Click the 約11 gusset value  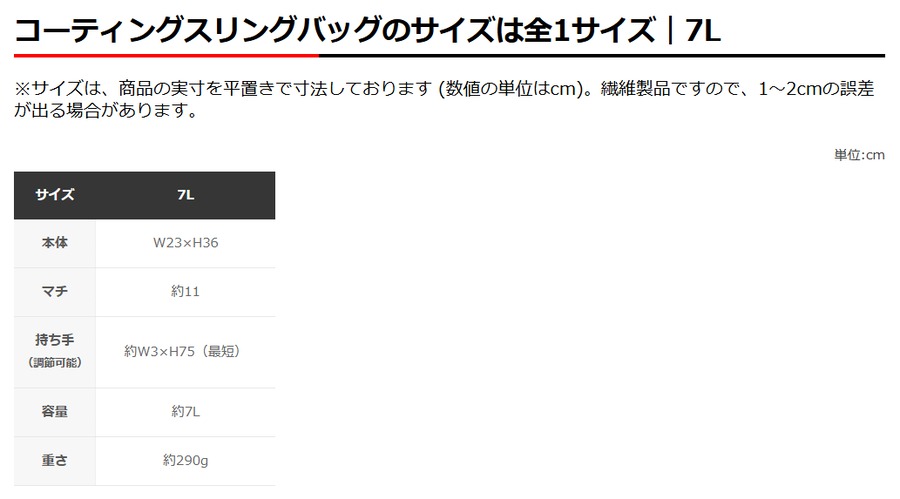click(185, 291)
